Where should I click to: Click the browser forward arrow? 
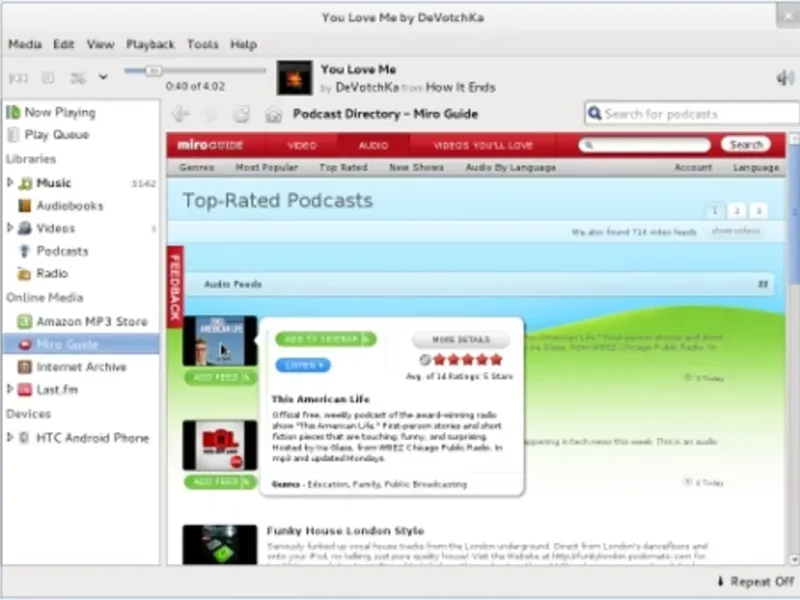[x=210, y=114]
